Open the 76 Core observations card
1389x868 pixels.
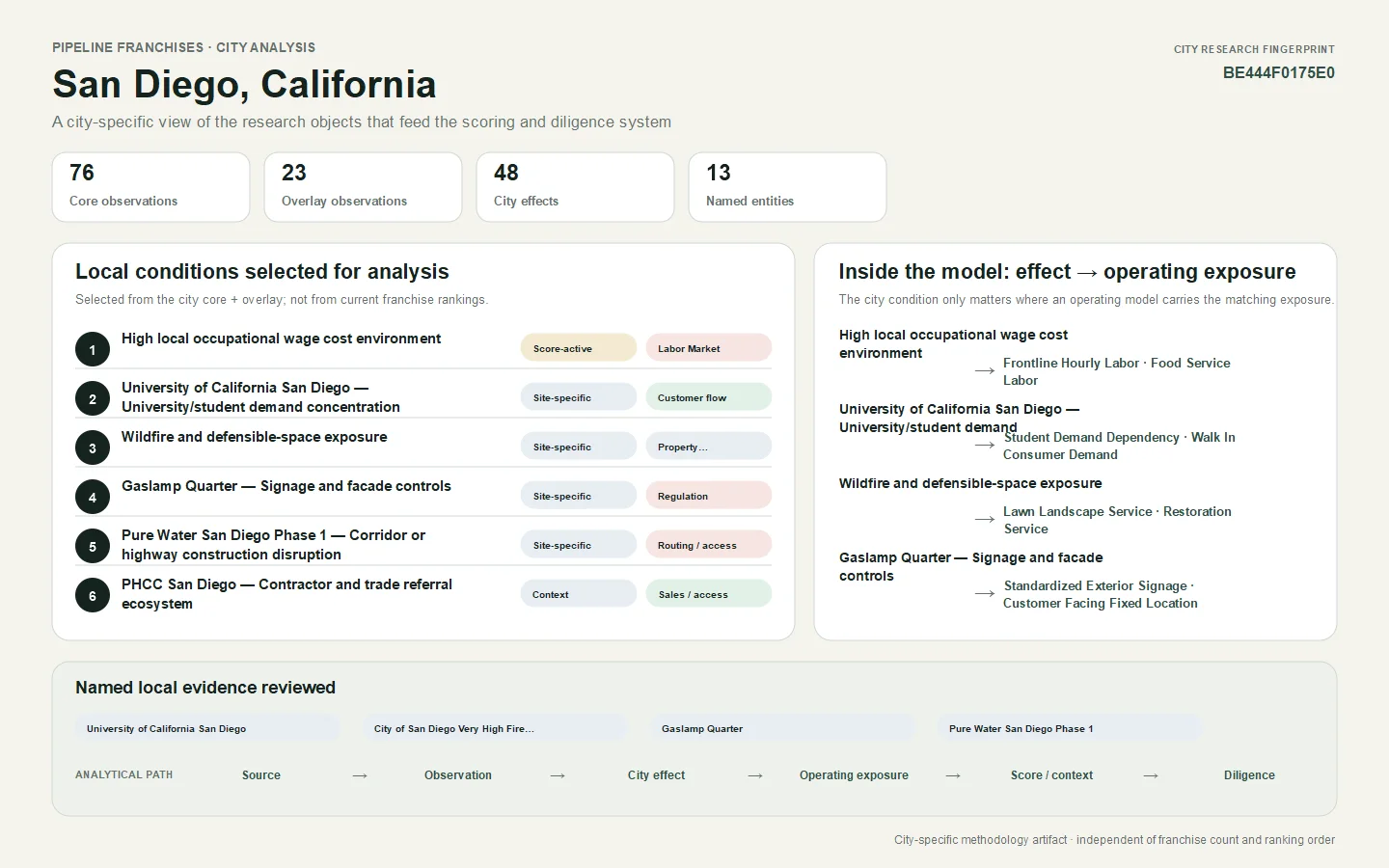[151, 187]
